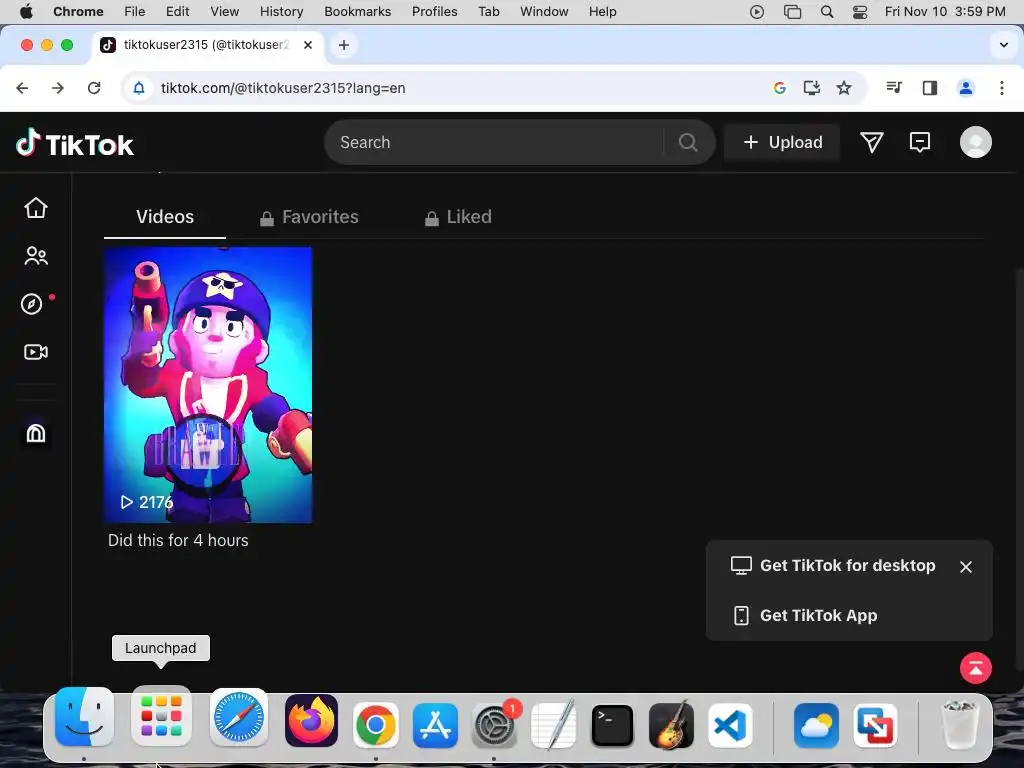Open the LIVE video camera sidebar icon
The width and height of the screenshot is (1024, 768).
pos(36,352)
